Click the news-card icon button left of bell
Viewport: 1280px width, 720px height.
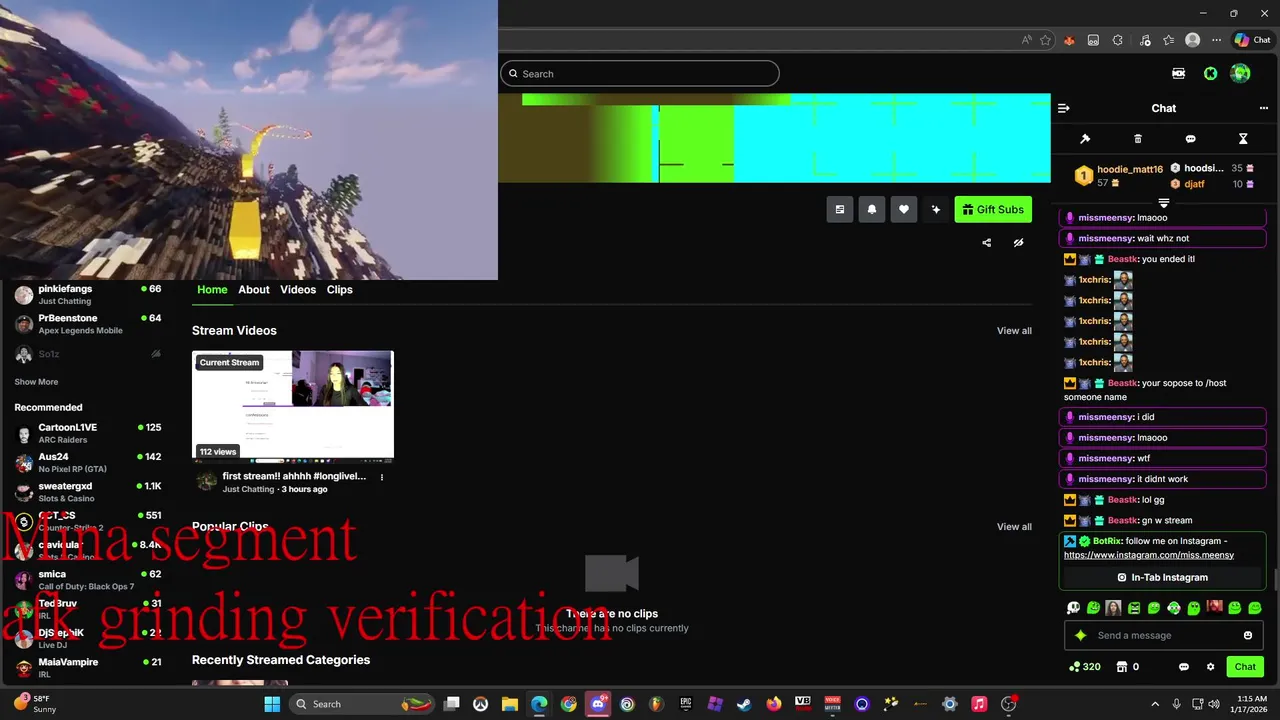pyautogui.click(x=840, y=209)
